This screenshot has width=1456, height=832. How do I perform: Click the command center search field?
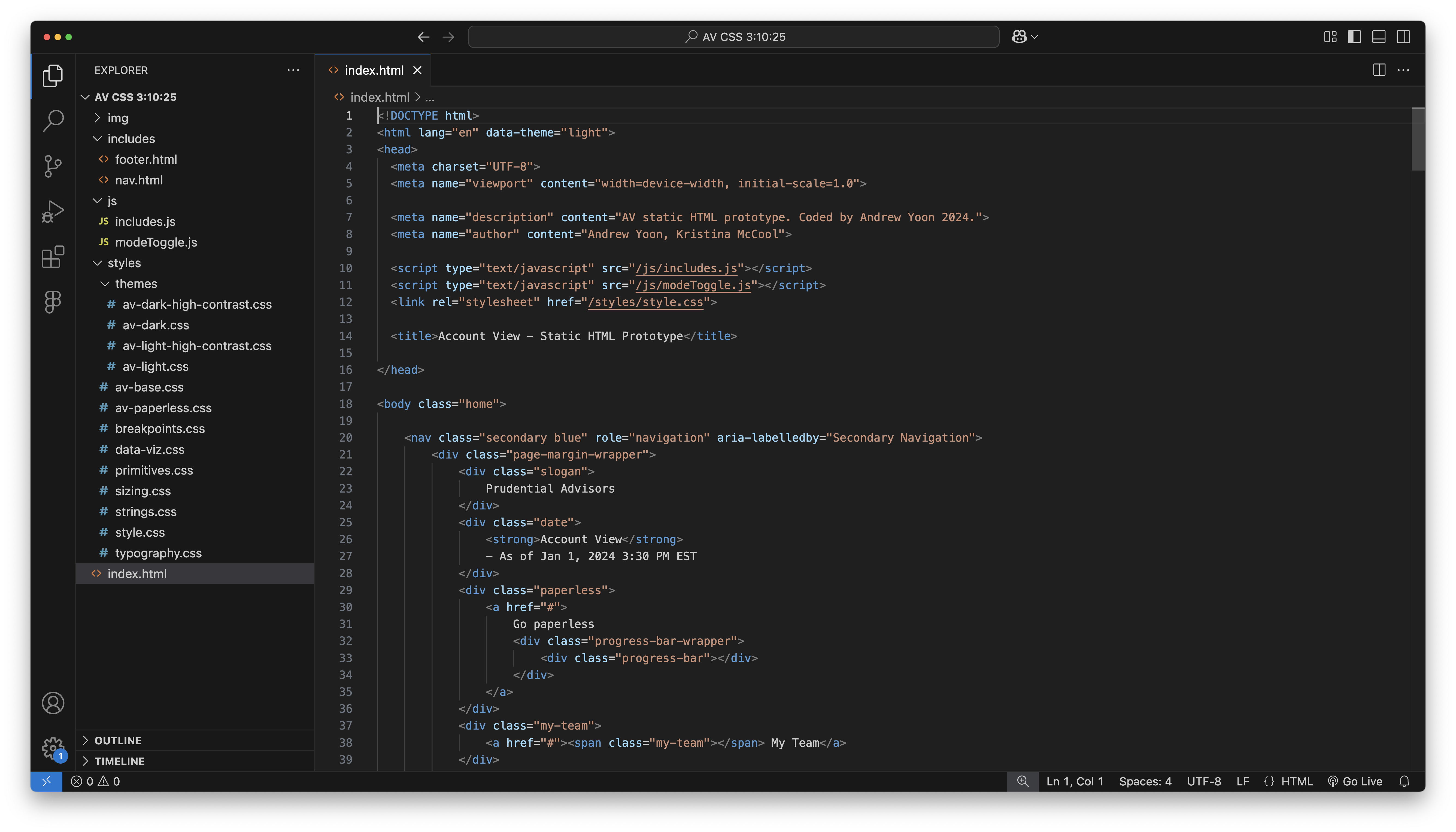[734, 37]
